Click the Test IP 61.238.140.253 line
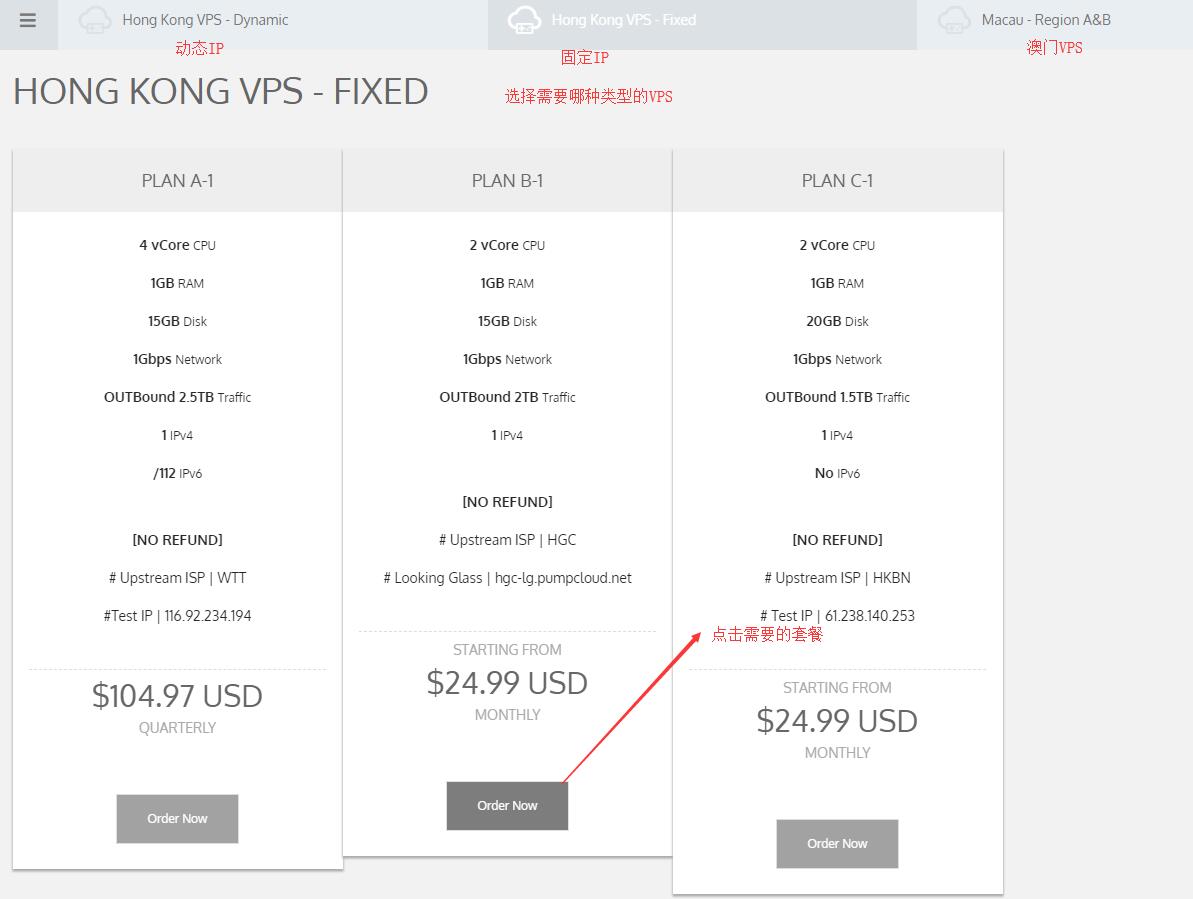Screen dimensions: 1193x899 coord(837,616)
